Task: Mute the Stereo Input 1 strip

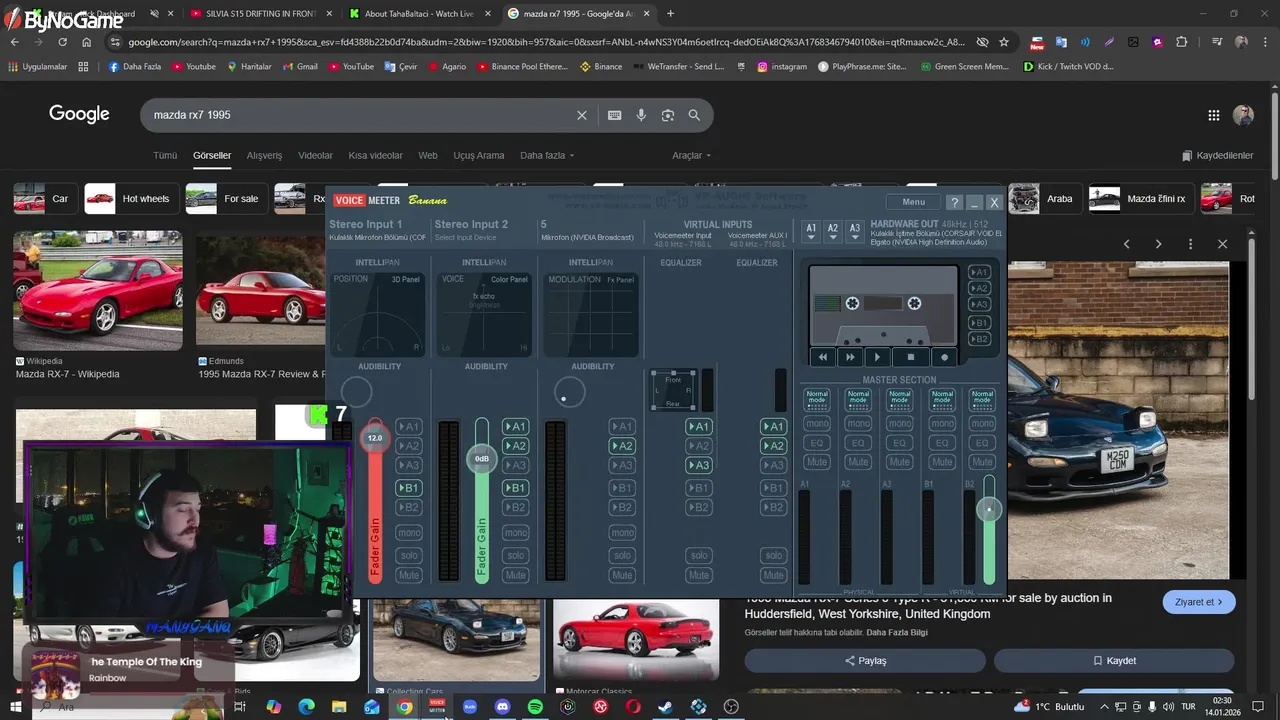Action: 409,575
